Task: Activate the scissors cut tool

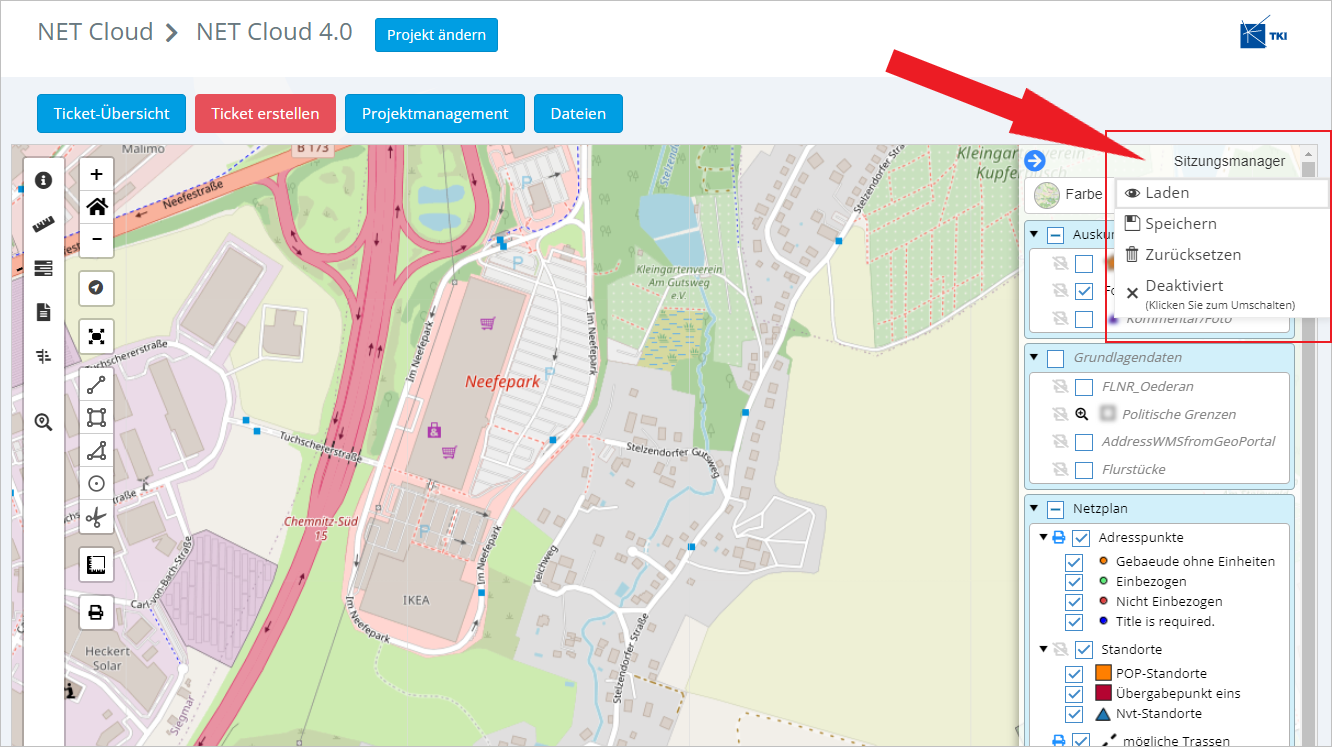Action: tap(96, 517)
